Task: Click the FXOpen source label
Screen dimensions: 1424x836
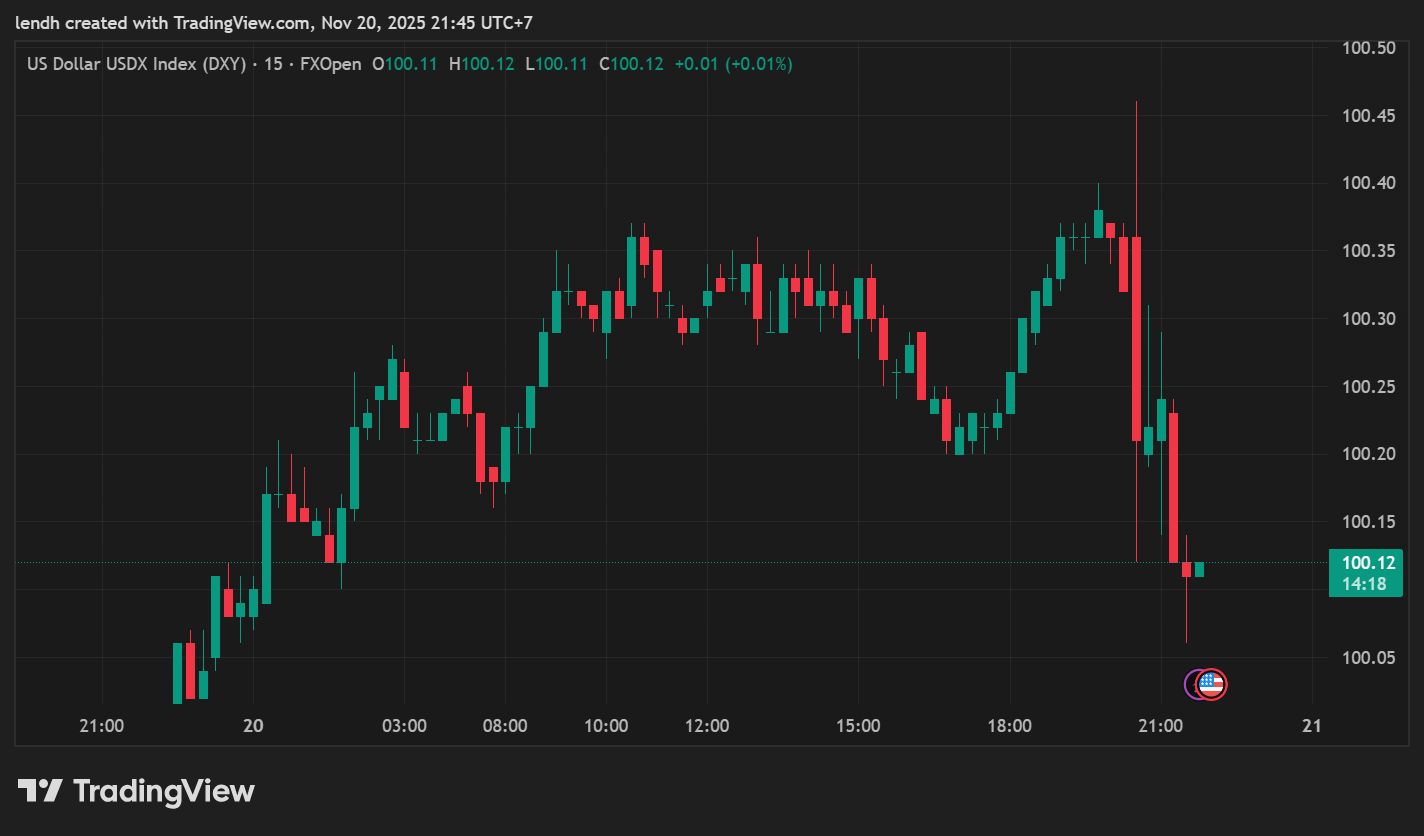Action: click(x=331, y=64)
